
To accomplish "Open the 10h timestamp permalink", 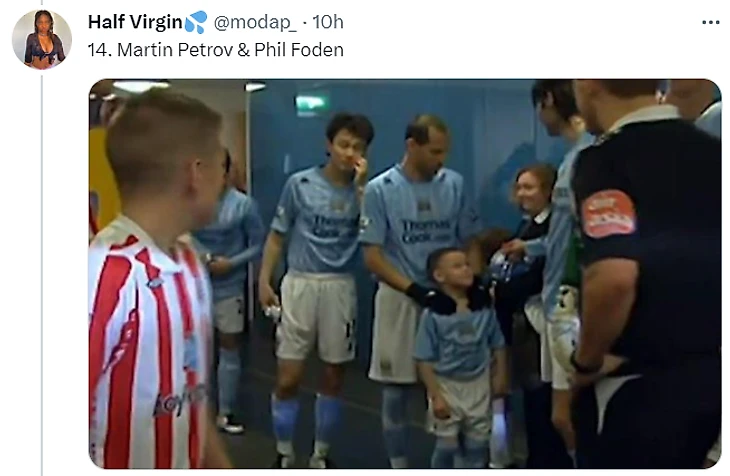I will (x=328, y=22).
